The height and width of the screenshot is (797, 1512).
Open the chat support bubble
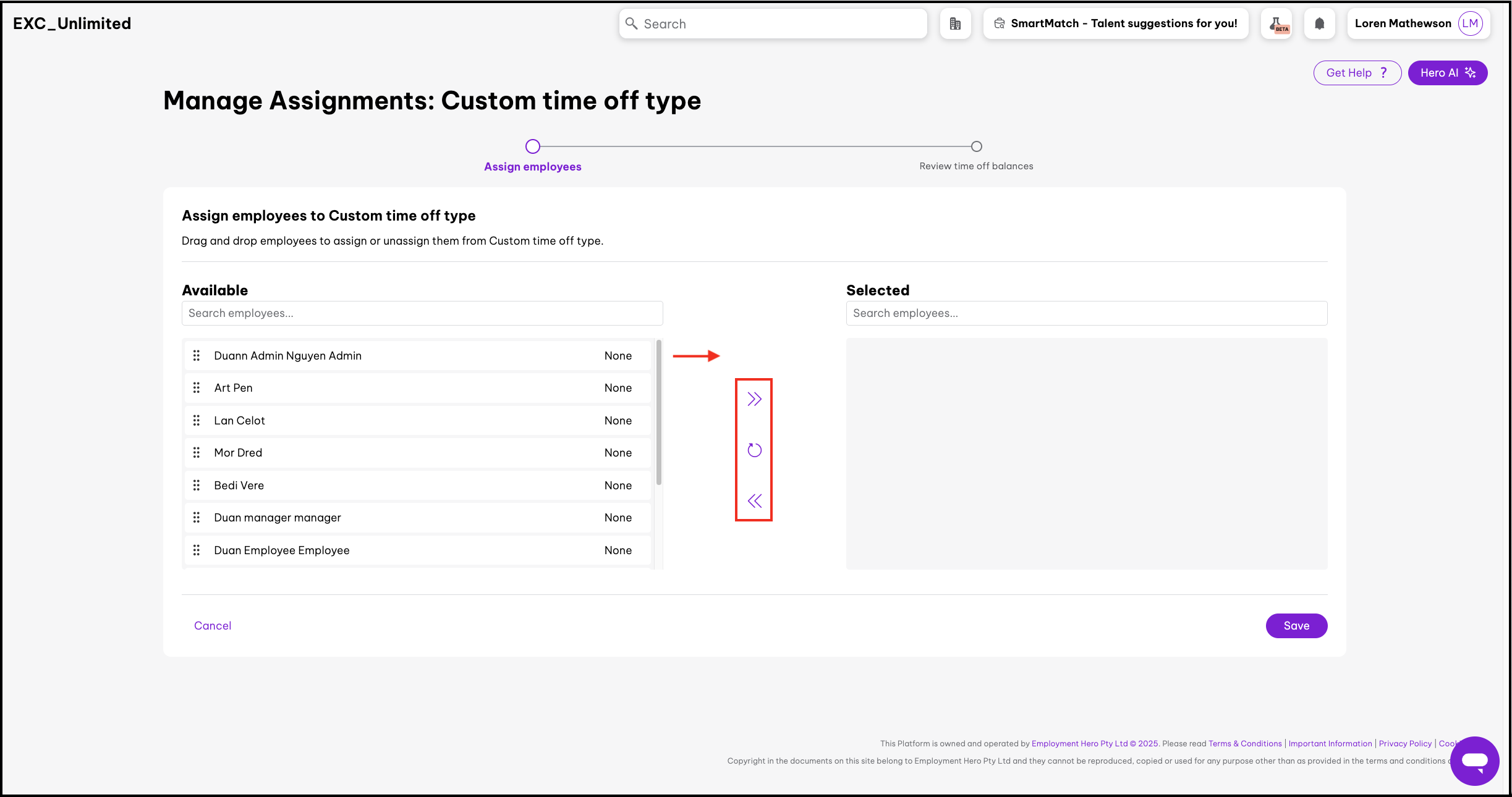pyautogui.click(x=1474, y=761)
